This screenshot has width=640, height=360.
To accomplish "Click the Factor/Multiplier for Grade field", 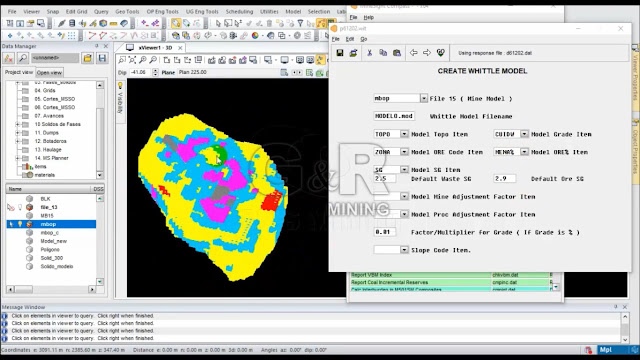I will 384,232.
